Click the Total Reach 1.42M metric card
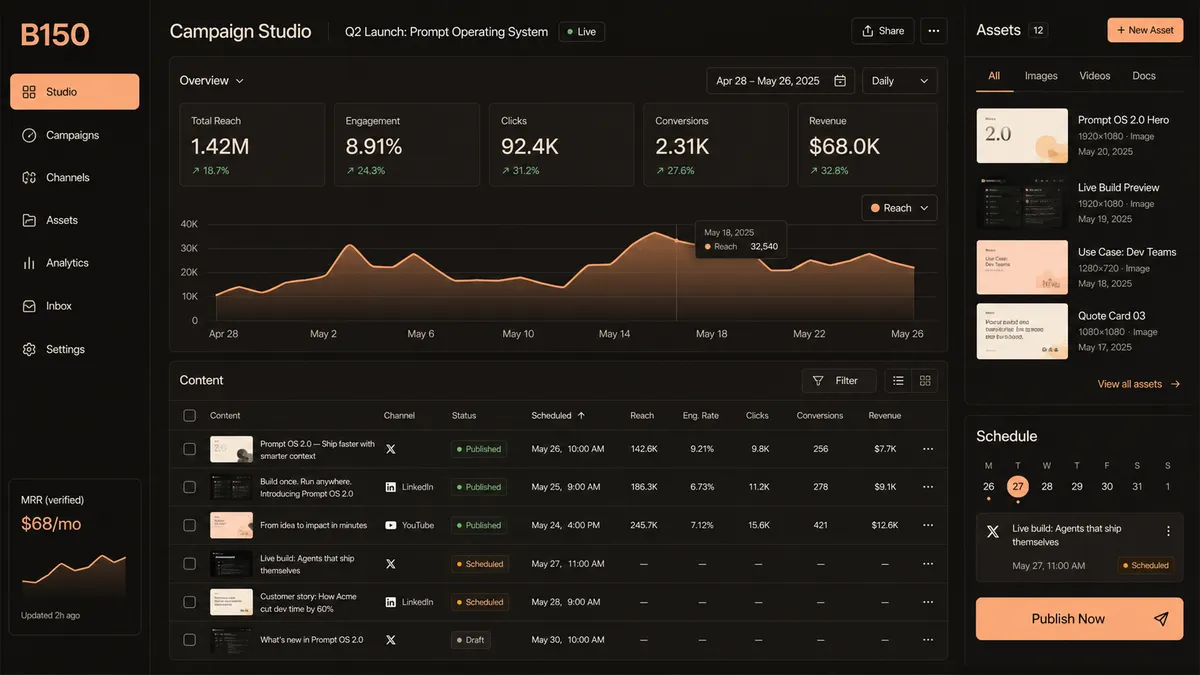Viewport: 1200px width, 675px height. click(x=252, y=145)
